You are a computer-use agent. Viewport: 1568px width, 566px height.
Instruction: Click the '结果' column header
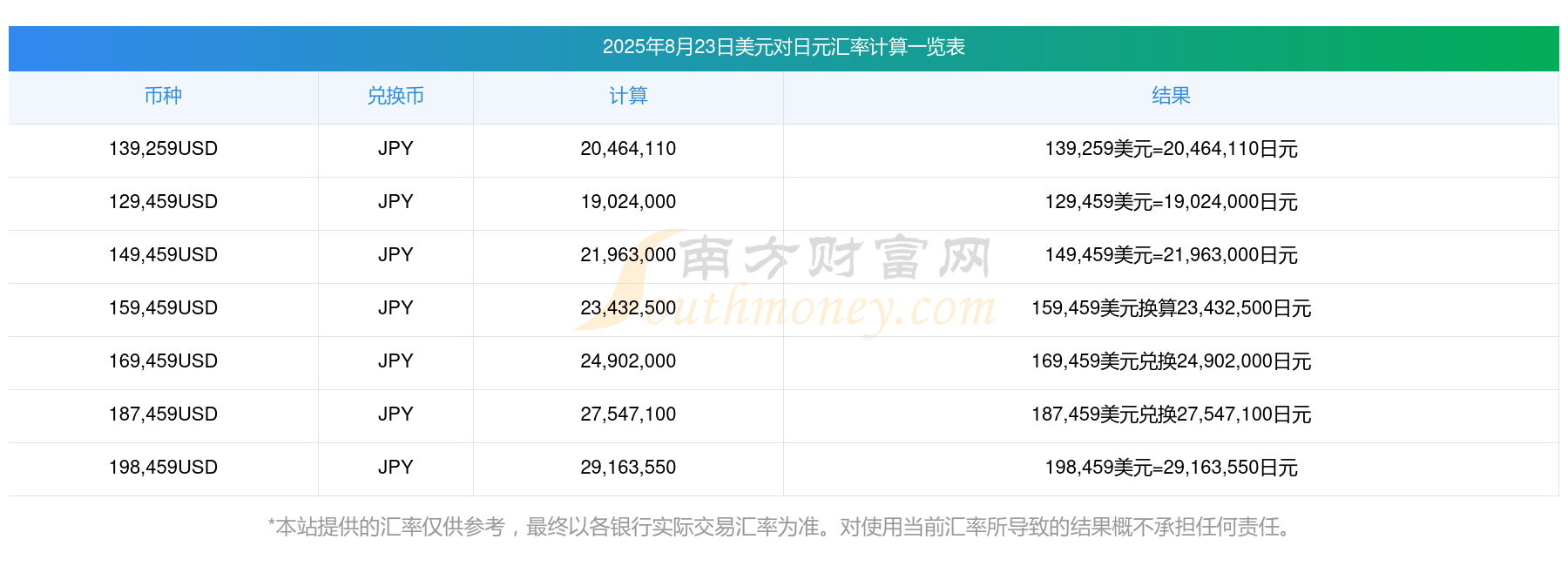click(x=1171, y=96)
